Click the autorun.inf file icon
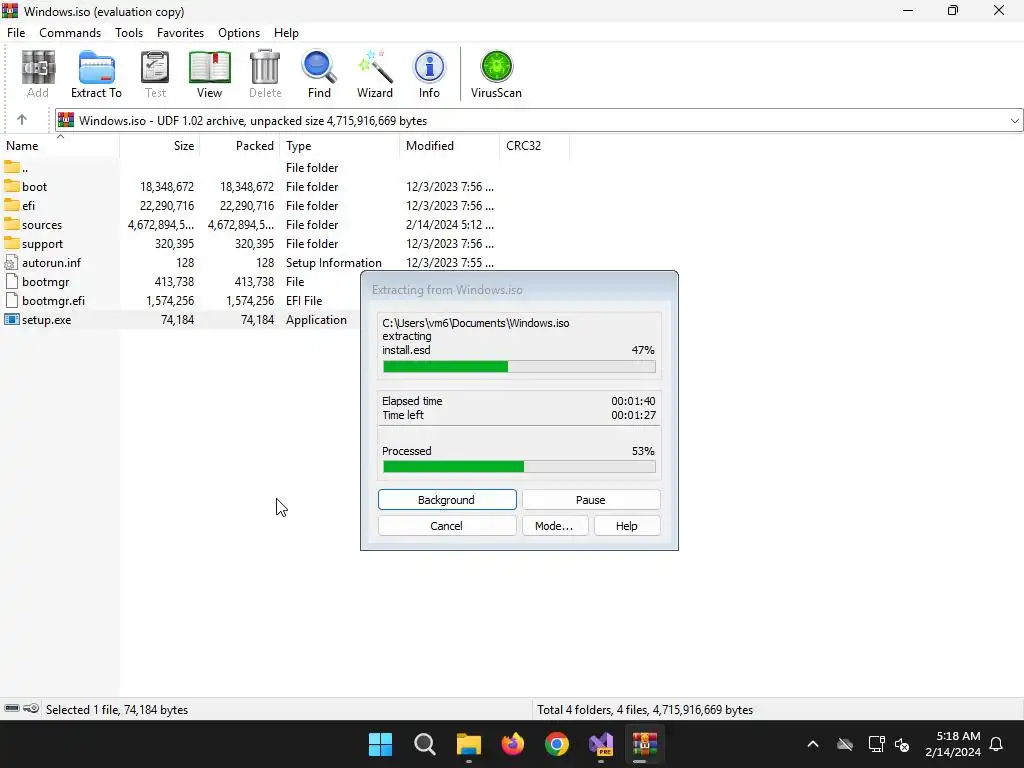Viewport: 1024px width, 768px height. click(x=11, y=263)
